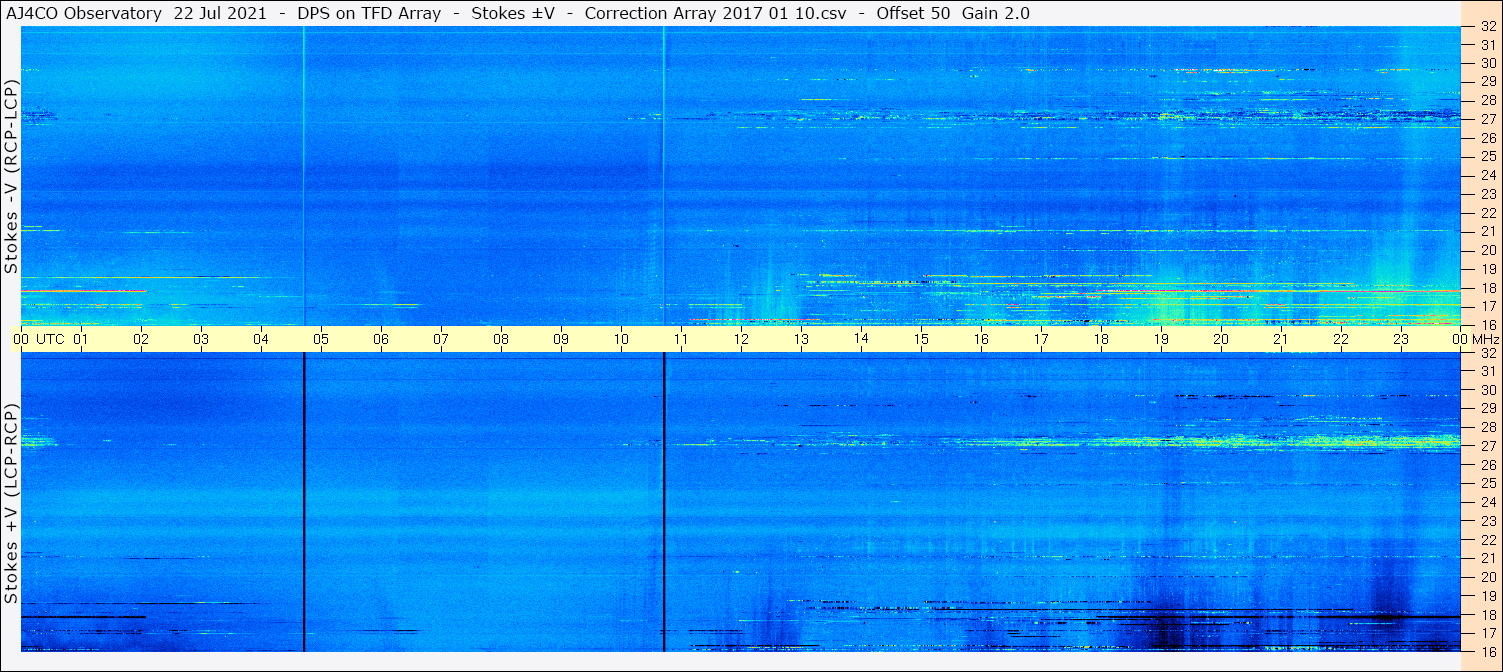1503x672 pixels.
Task: Click the 'UTC' label on time axis
Action: 51,340
